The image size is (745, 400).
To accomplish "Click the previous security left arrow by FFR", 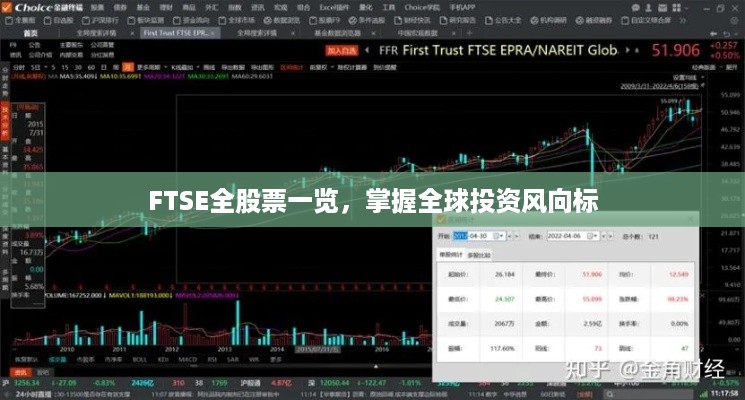I will tap(367, 50).
